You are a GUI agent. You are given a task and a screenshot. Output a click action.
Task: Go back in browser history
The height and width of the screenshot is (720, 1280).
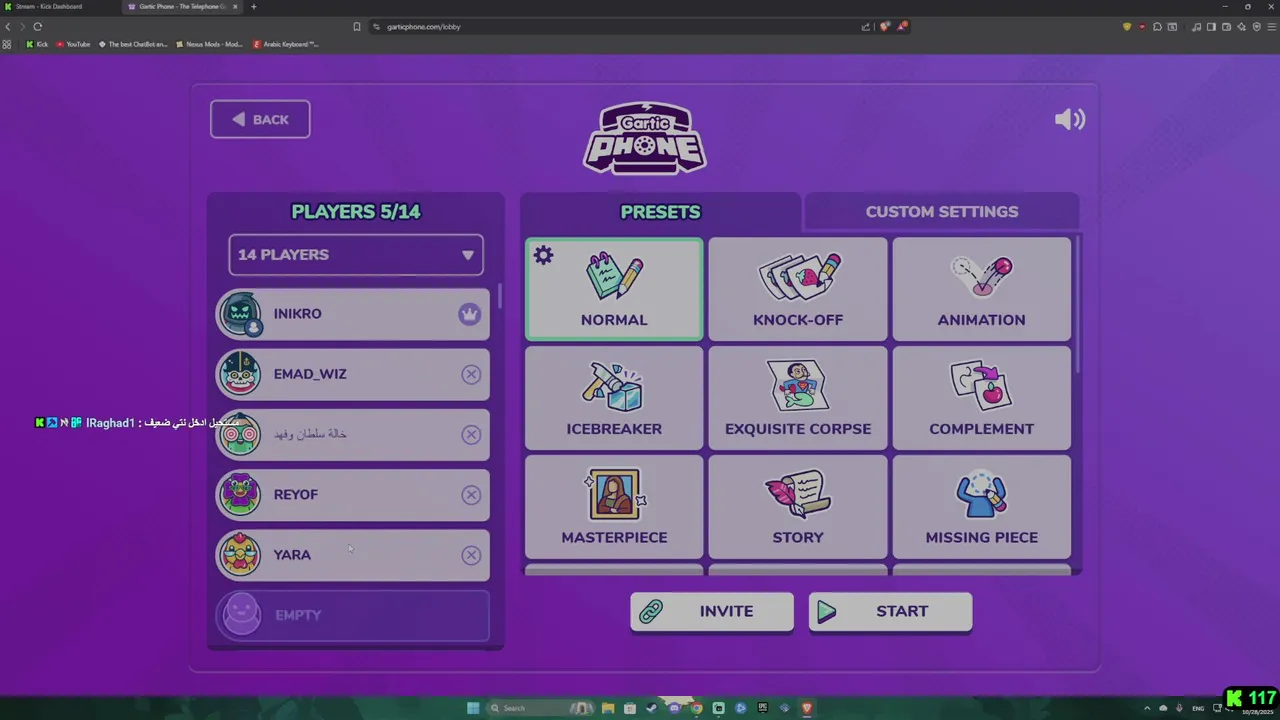[8, 26]
